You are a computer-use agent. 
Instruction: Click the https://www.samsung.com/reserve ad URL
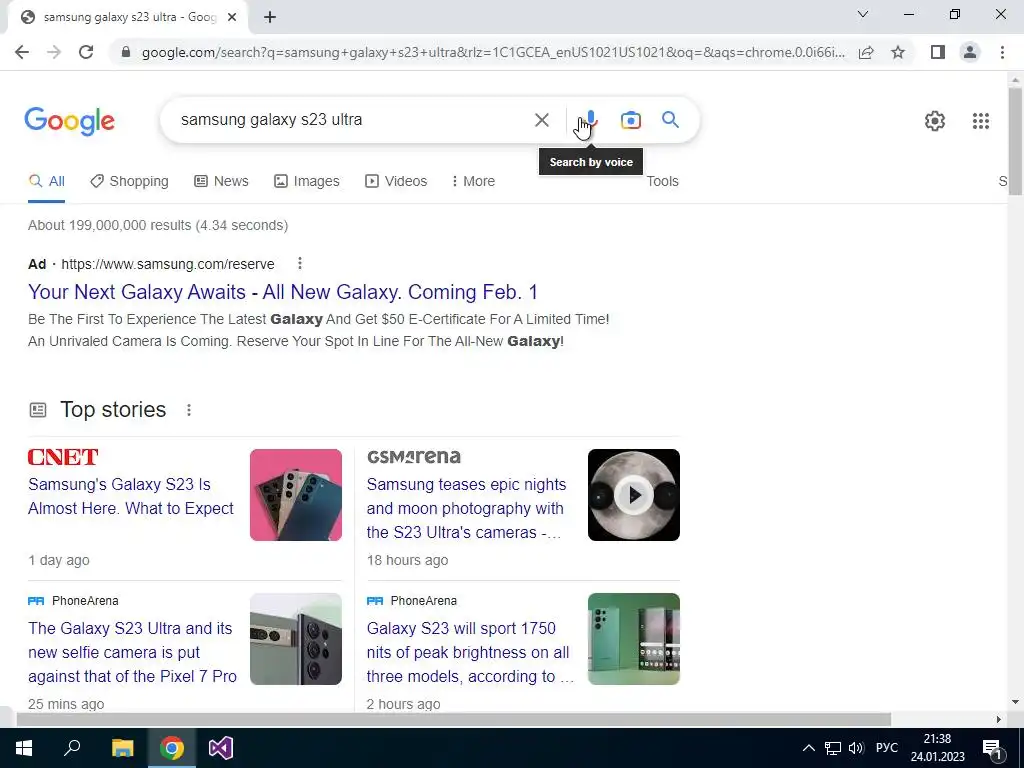(168, 264)
